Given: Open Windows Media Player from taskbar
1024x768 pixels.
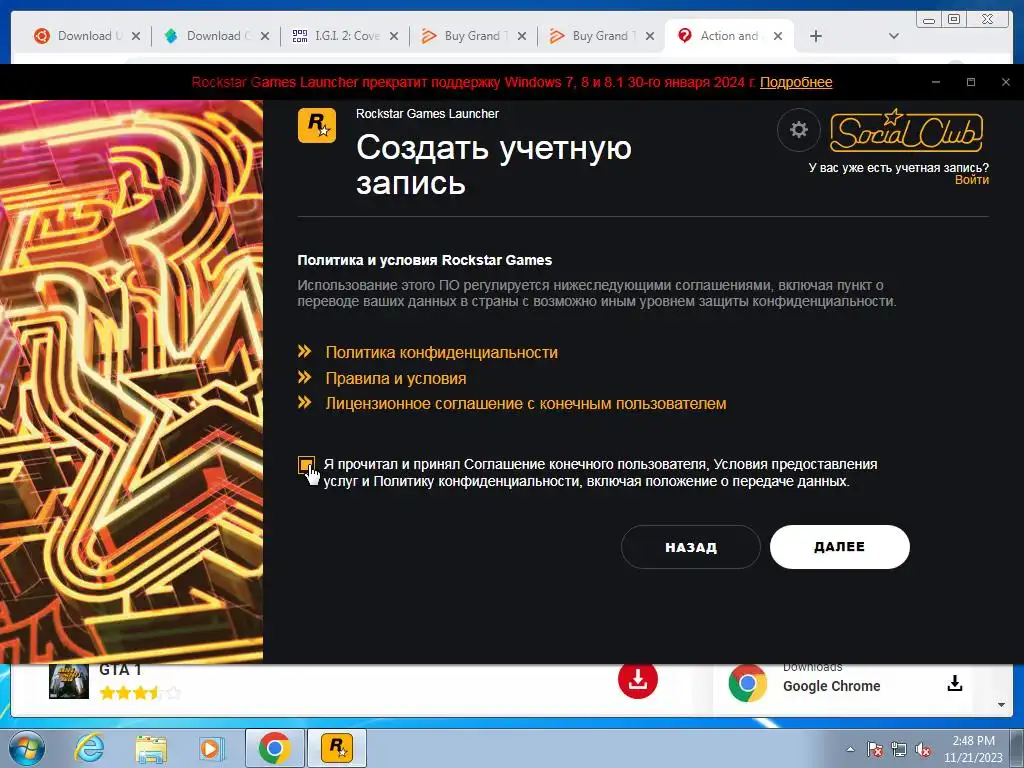Looking at the screenshot, I should 210,749.
